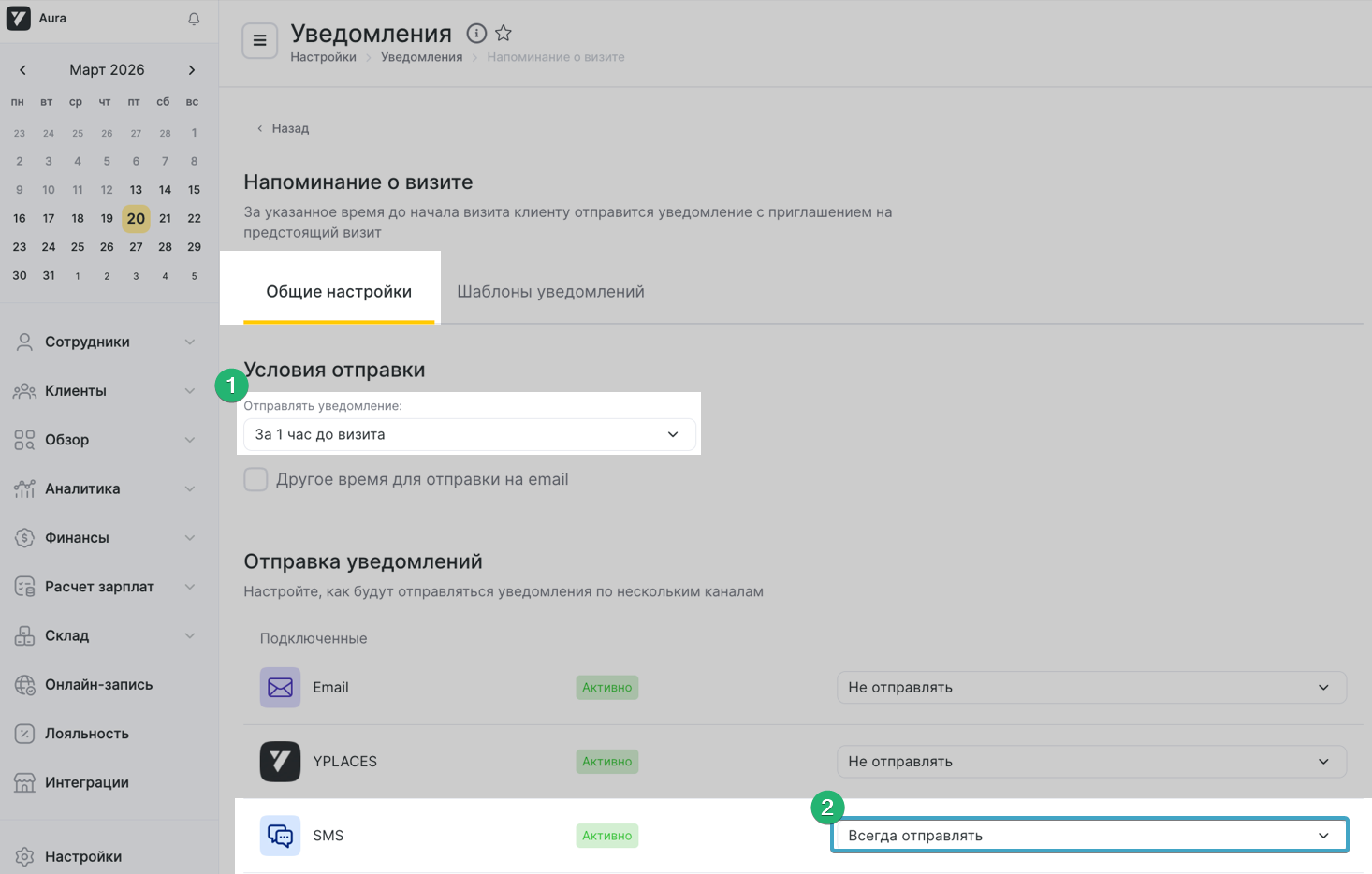Click the info icon beside Уведомления
This screenshot has height=874, width=1372.
[476, 34]
